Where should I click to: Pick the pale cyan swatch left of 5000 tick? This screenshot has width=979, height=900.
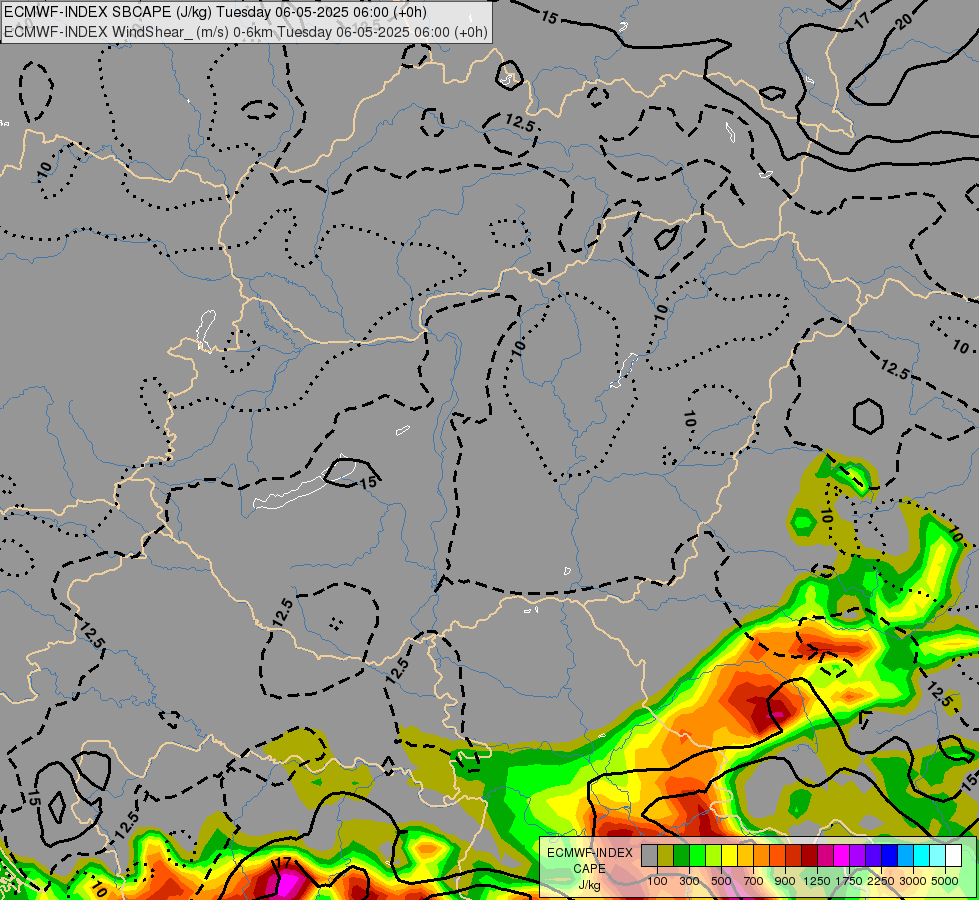point(938,856)
